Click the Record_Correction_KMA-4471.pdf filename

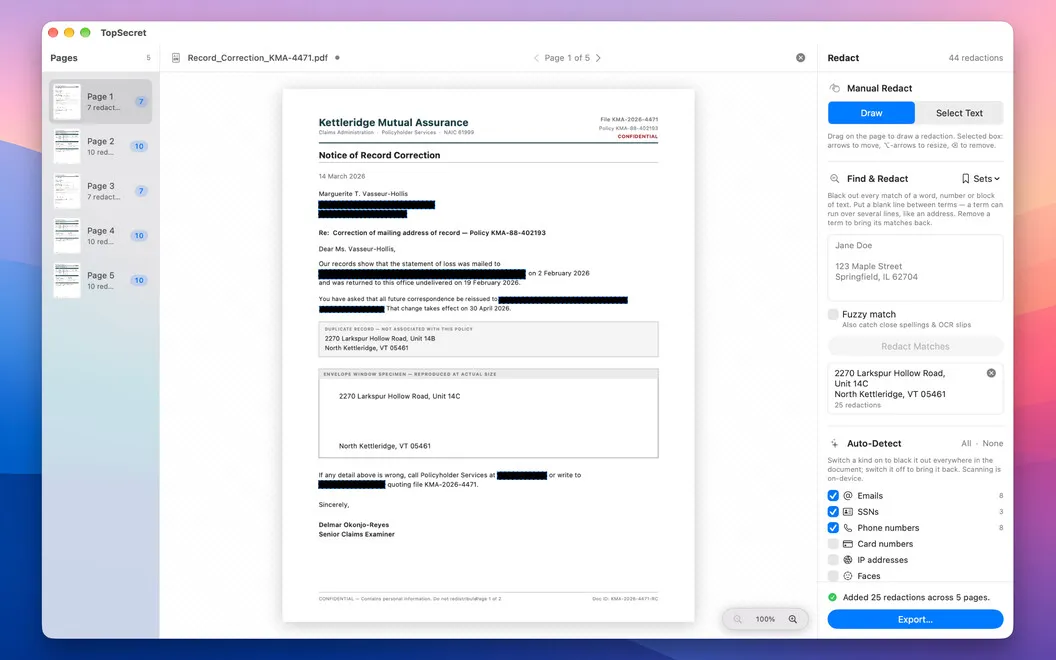pyautogui.click(x=257, y=58)
